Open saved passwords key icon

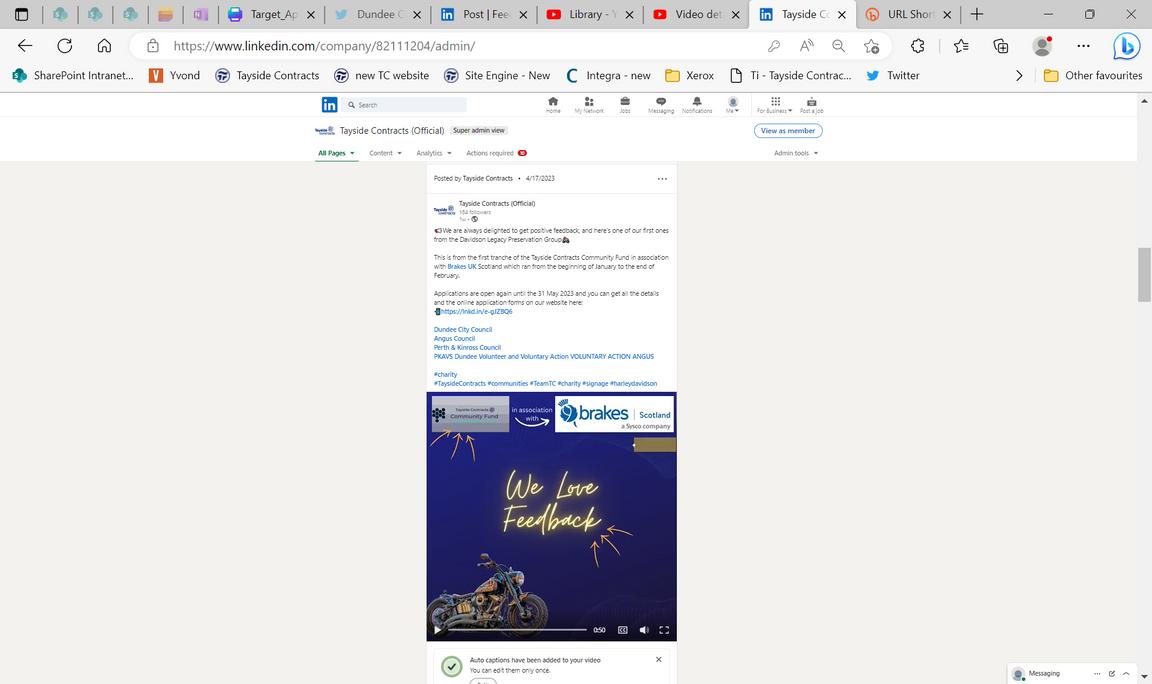pyautogui.click(x=774, y=46)
